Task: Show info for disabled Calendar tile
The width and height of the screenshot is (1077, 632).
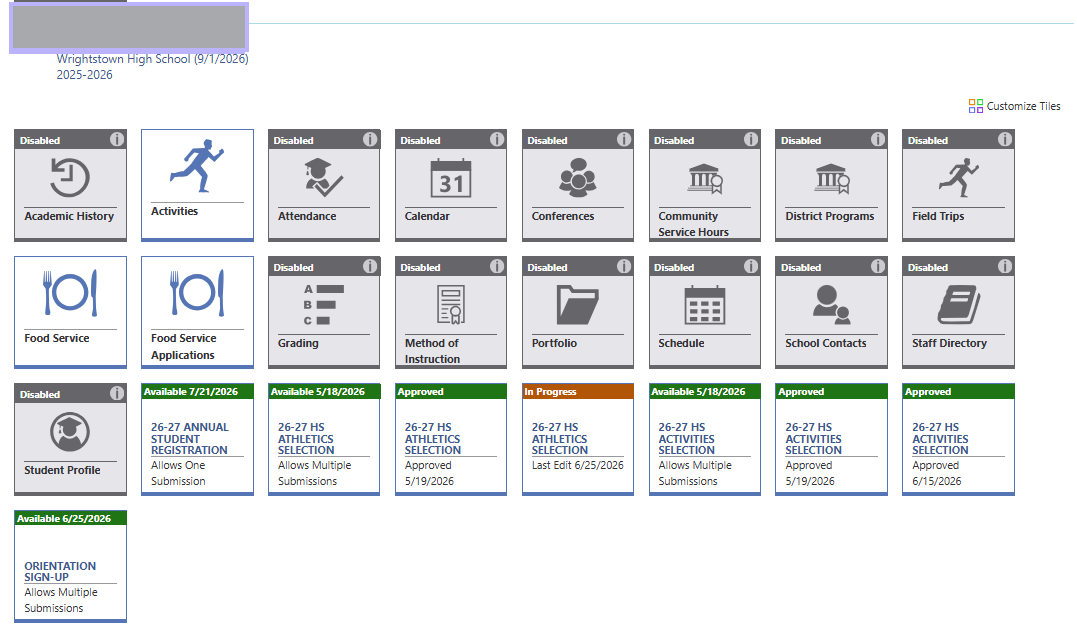Action: (497, 139)
